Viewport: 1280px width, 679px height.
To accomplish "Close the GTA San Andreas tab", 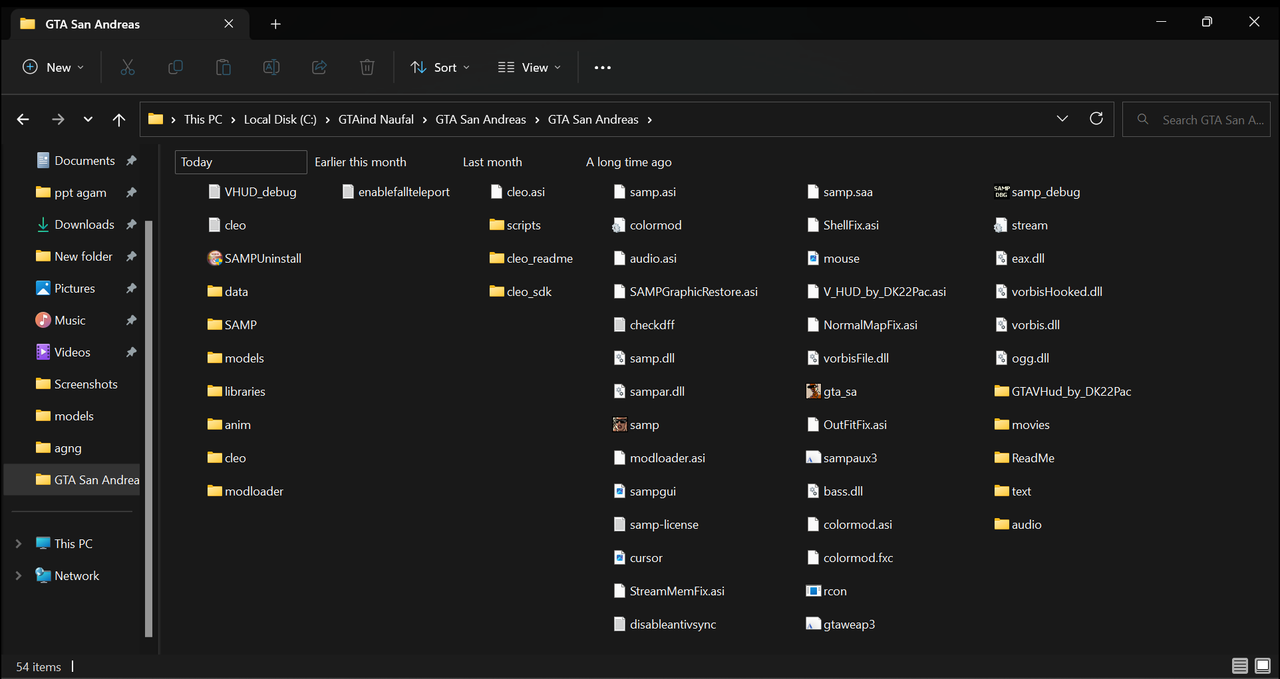I will [x=229, y=24].
